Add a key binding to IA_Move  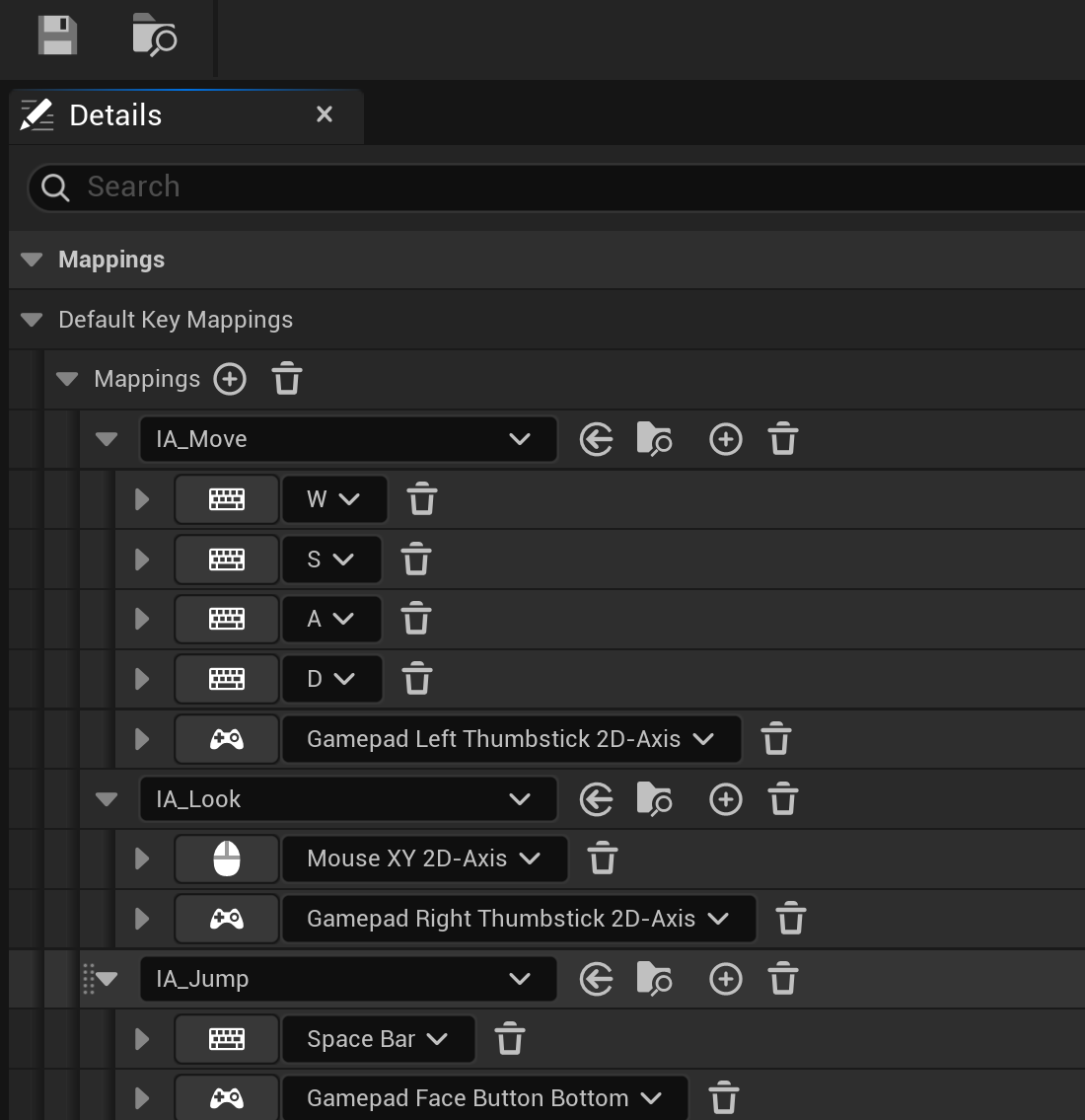[726, 438]
